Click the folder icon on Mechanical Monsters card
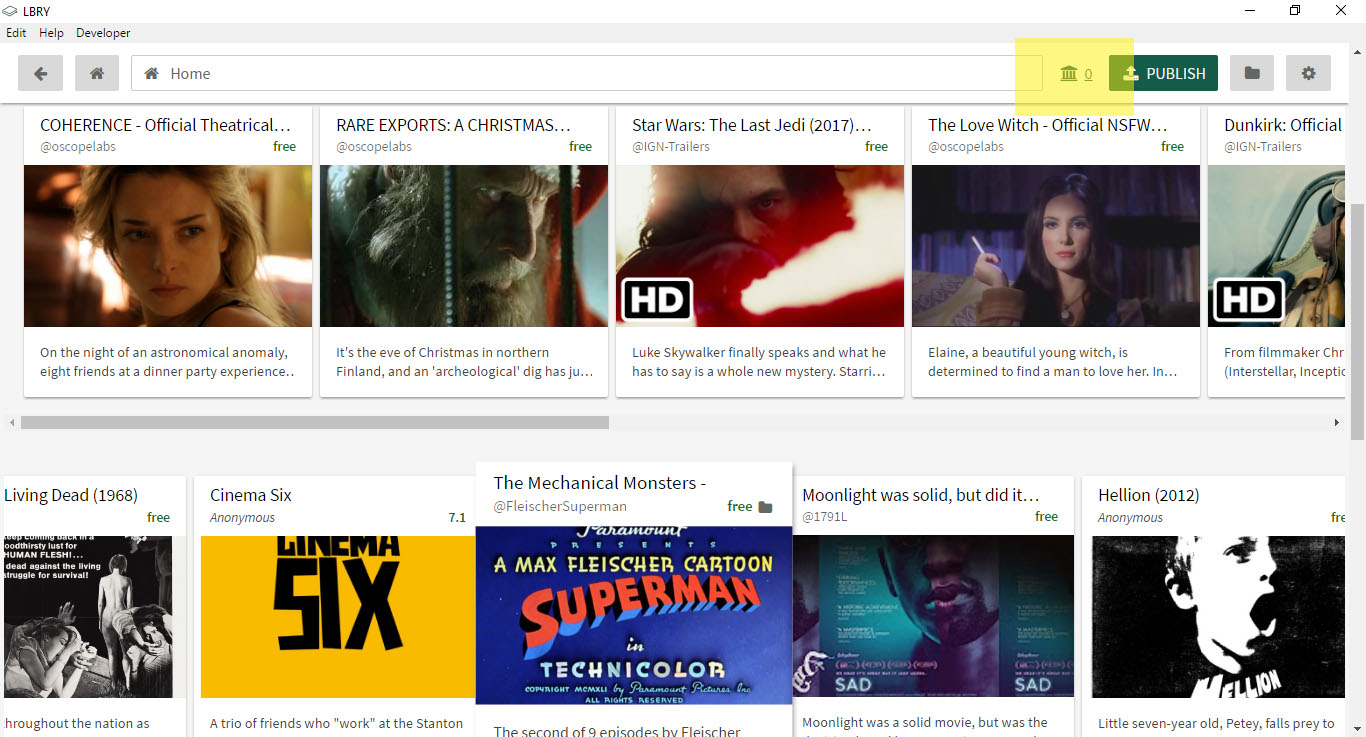 [765, 507]
